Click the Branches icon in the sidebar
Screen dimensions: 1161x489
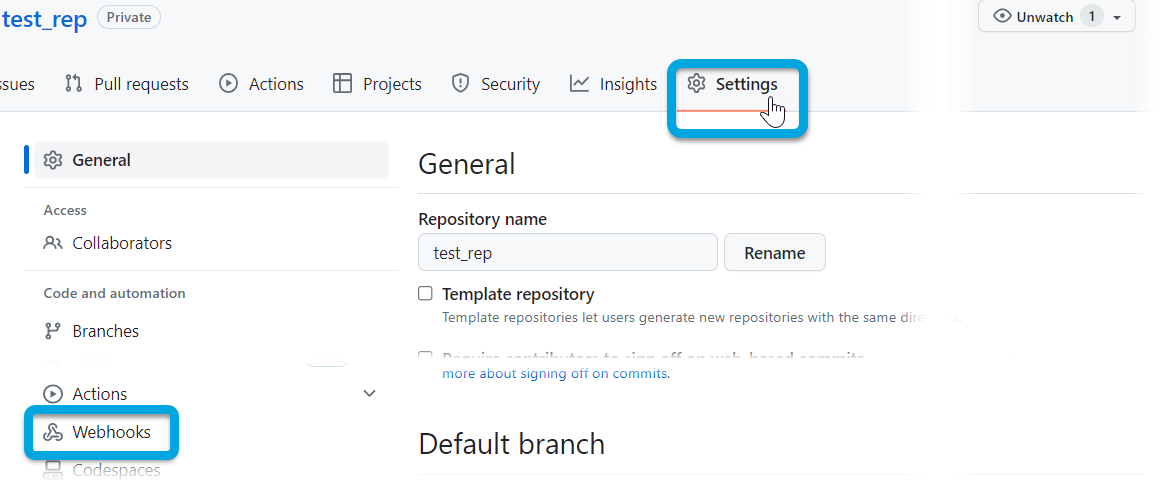coord(54,331)
